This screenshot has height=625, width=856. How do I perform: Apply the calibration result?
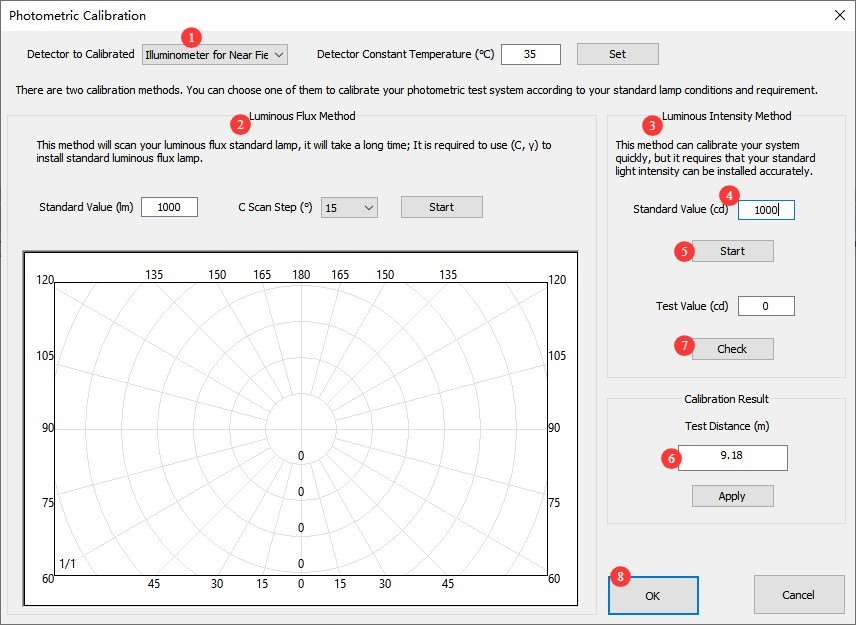coord(733,496)
